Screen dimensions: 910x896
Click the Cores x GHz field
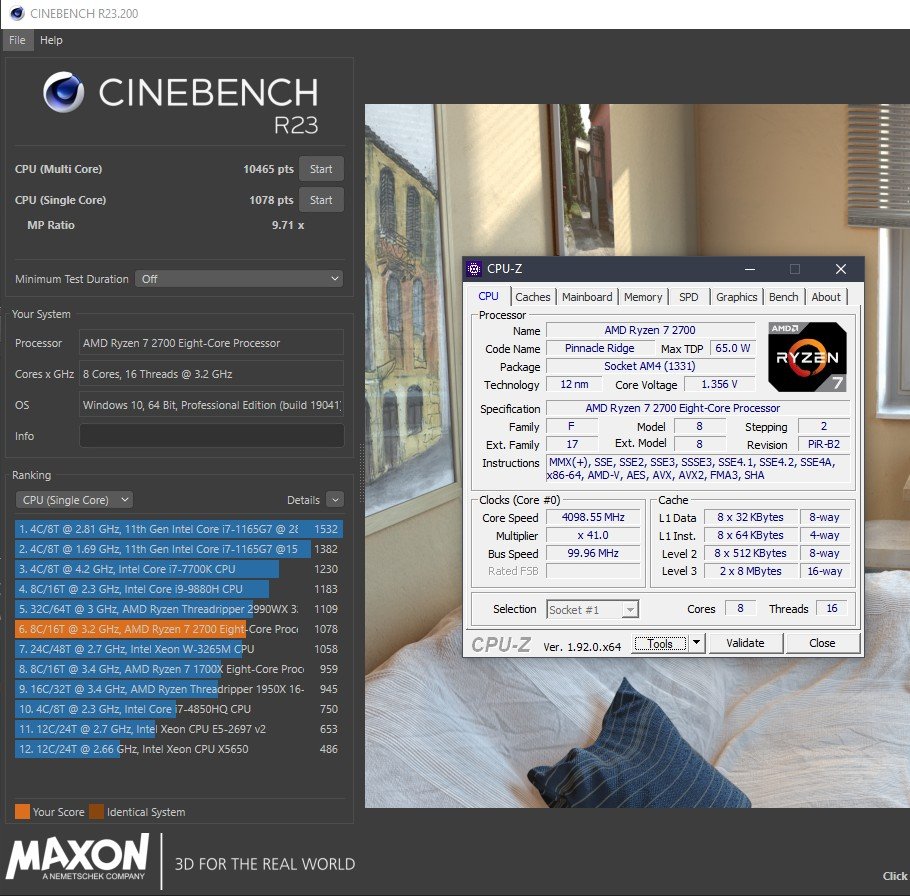(211, 374)
